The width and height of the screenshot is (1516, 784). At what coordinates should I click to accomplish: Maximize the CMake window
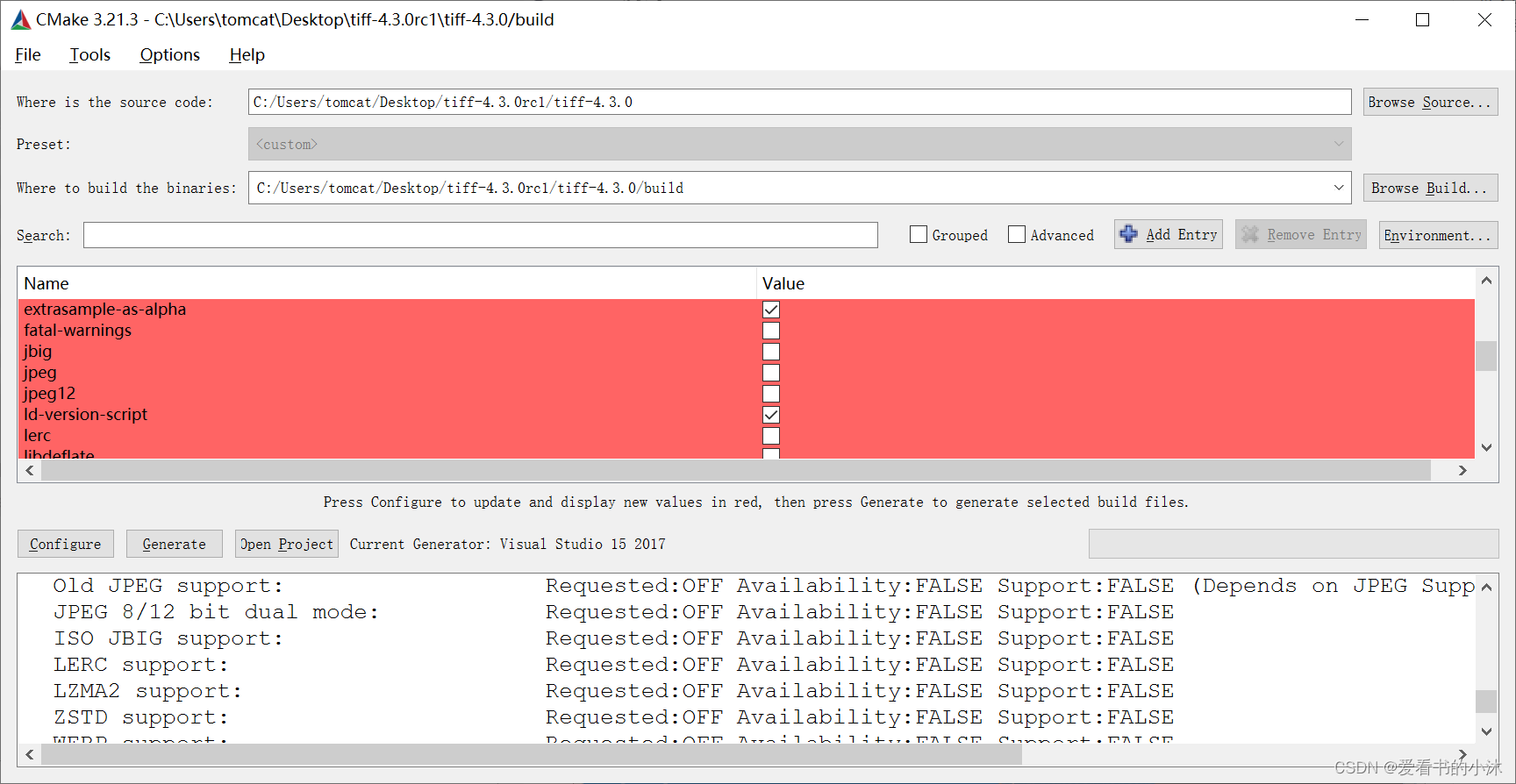point(1423,19)
